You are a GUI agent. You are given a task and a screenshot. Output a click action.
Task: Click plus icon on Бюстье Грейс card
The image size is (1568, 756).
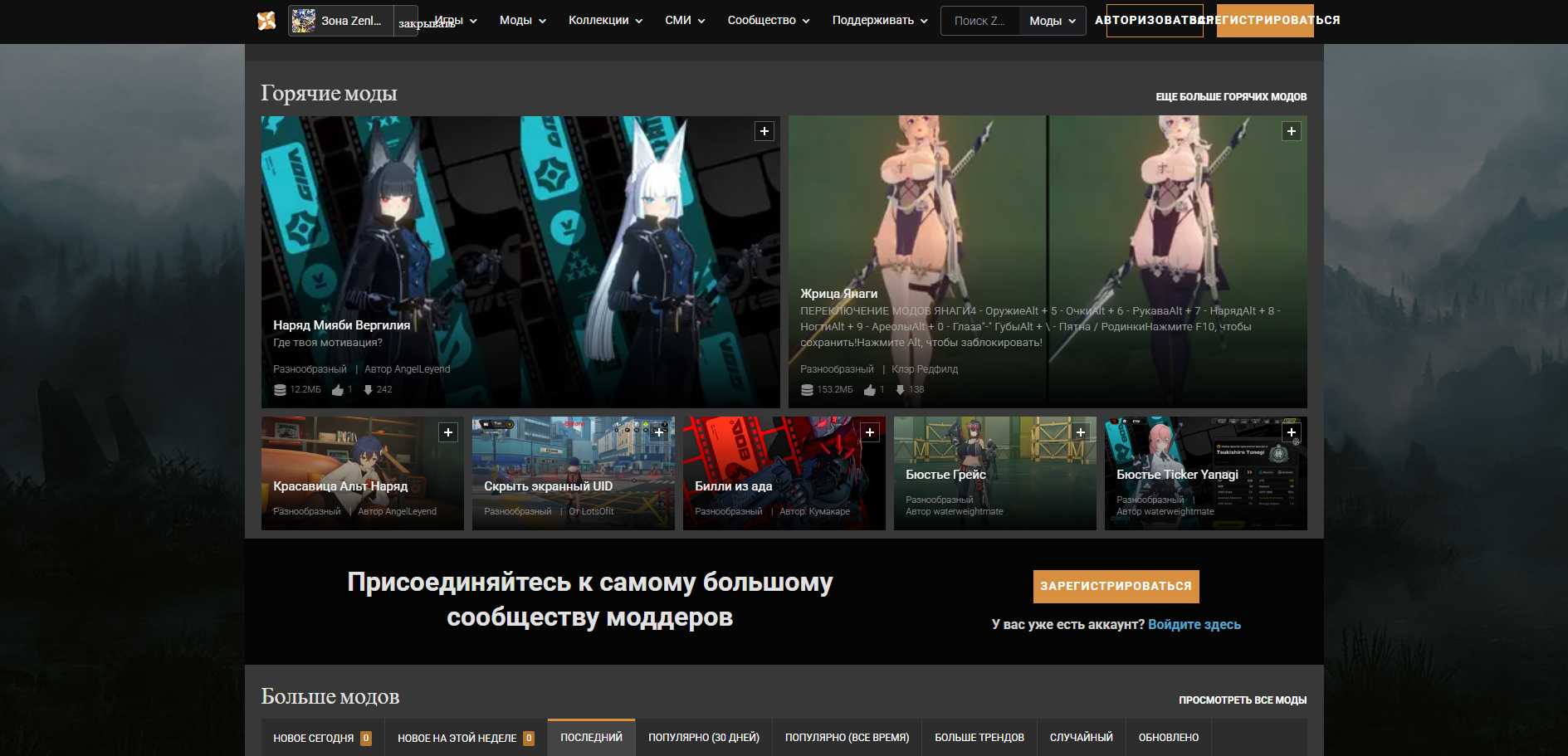click(1081, 432)
